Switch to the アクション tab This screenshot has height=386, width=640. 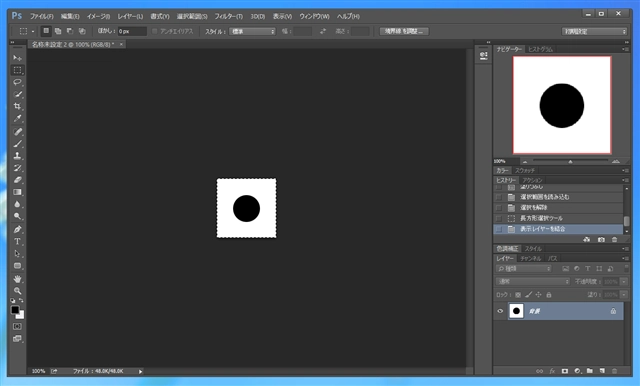pos(533,180)
